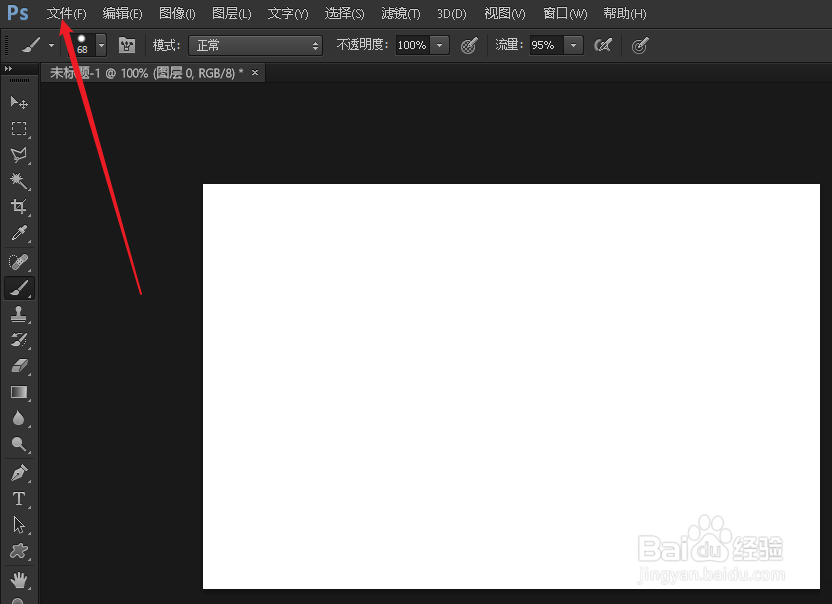Open the 编辑(E) menu
The width and height of the screenshot is (832, 604).
[123, 13]
